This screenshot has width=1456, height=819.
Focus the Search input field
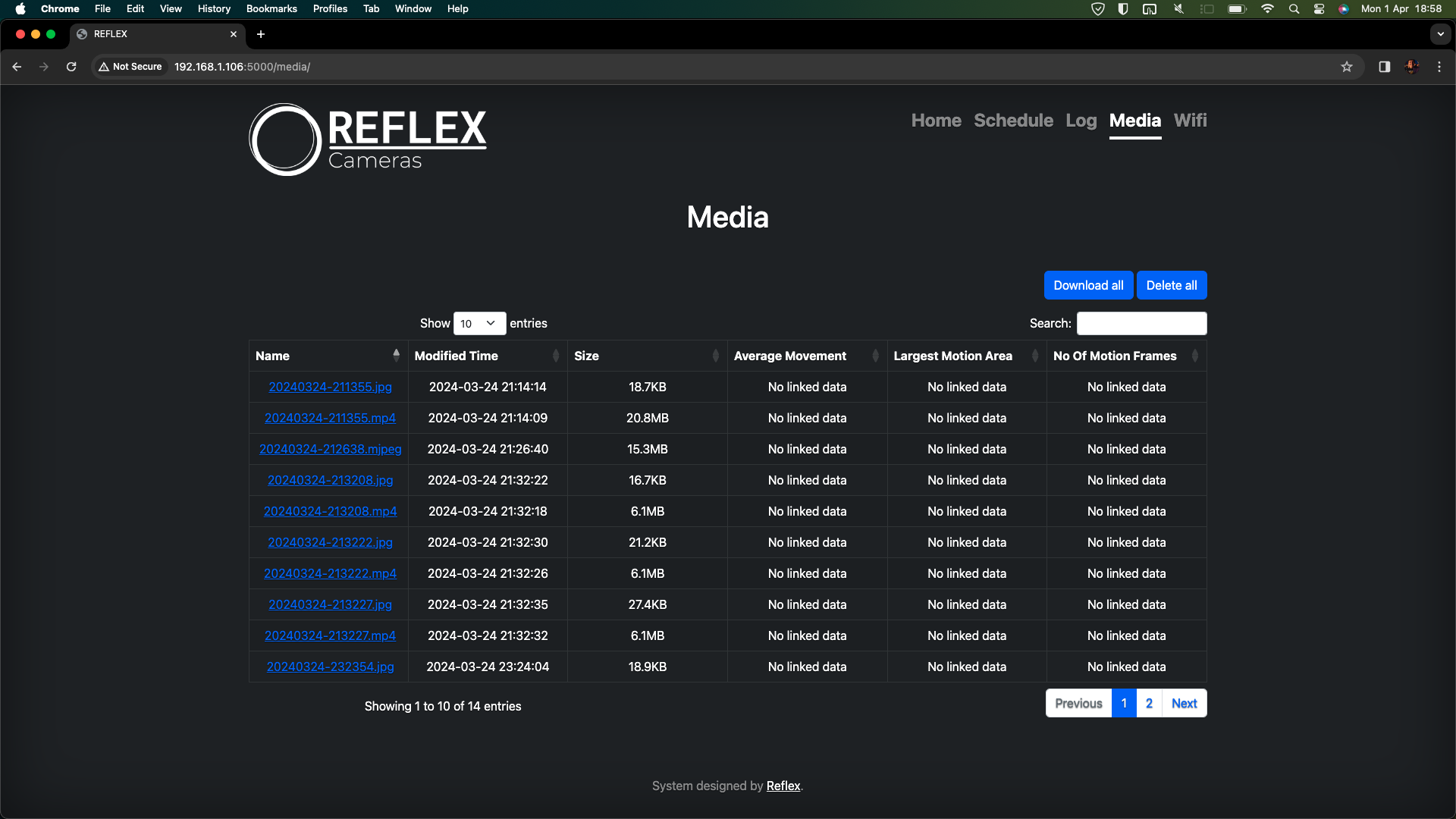tap(1141, 324)
